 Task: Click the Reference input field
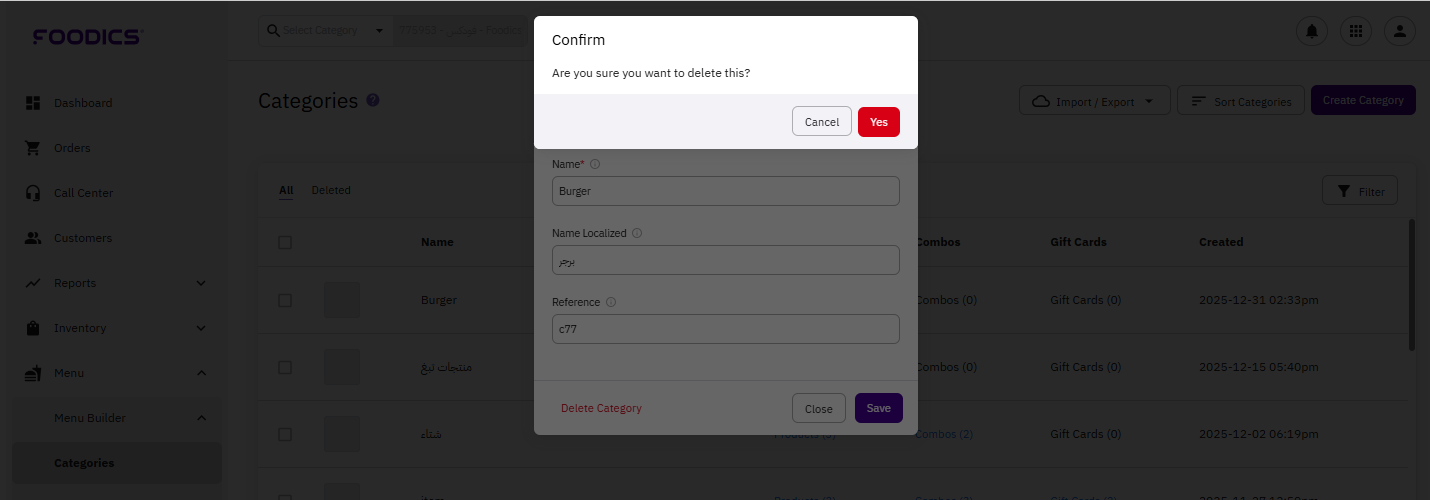(726, 329)
